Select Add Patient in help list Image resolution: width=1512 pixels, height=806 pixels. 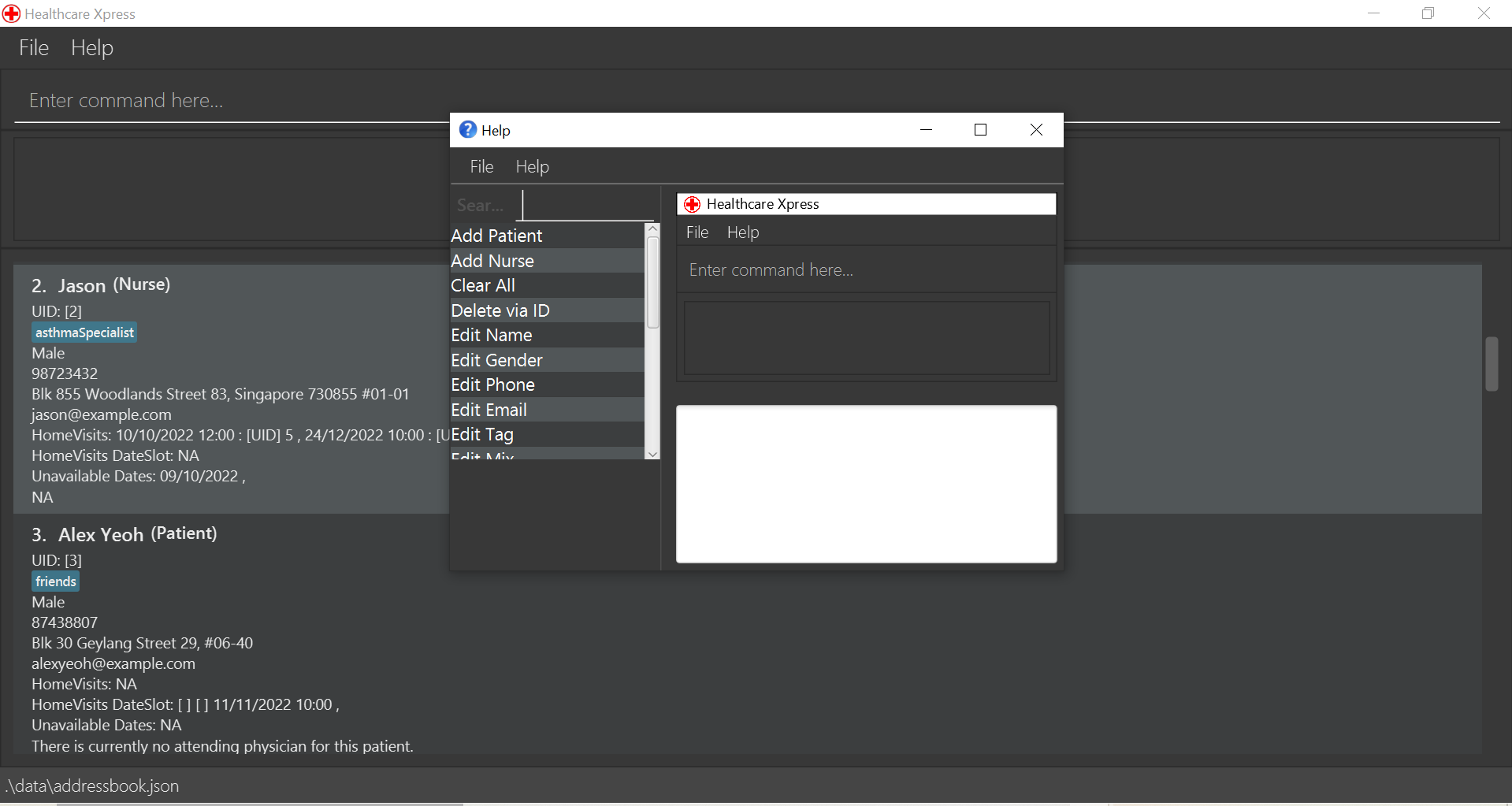pyautogui.click(x=548, y=236)
